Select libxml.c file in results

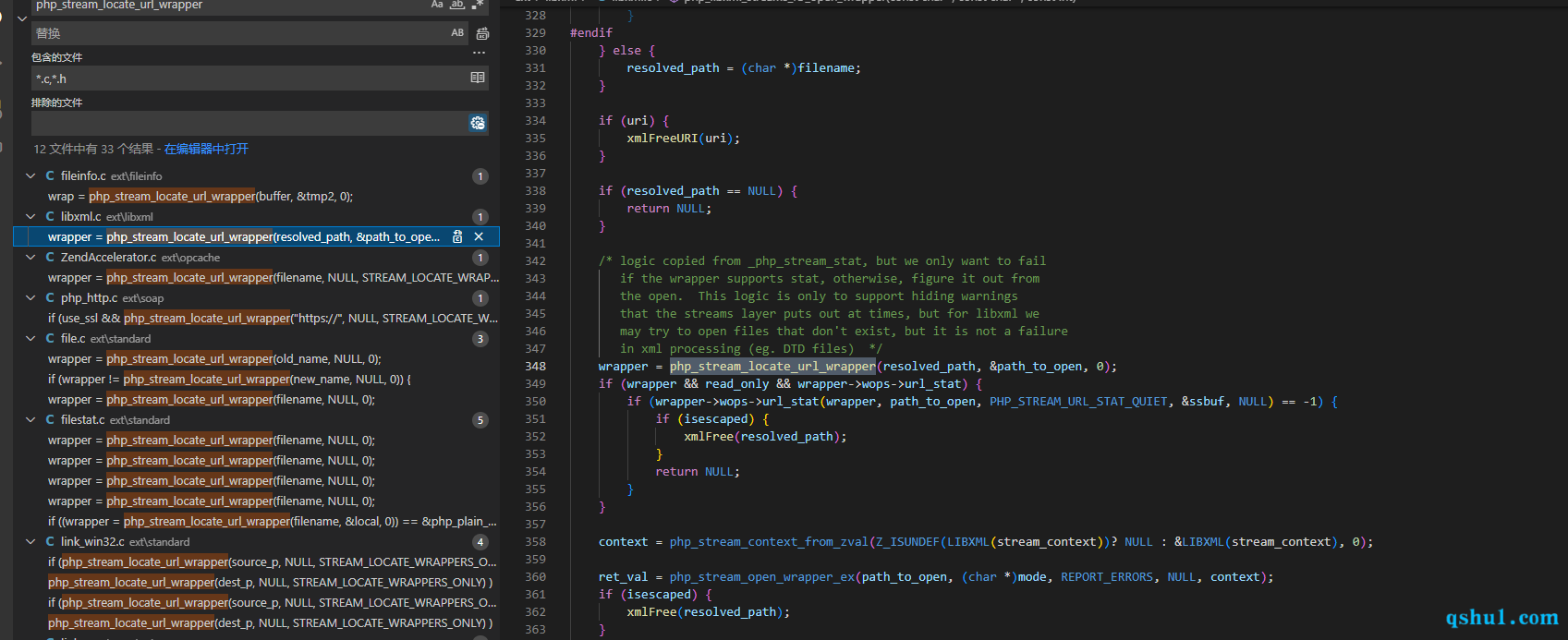81,216
